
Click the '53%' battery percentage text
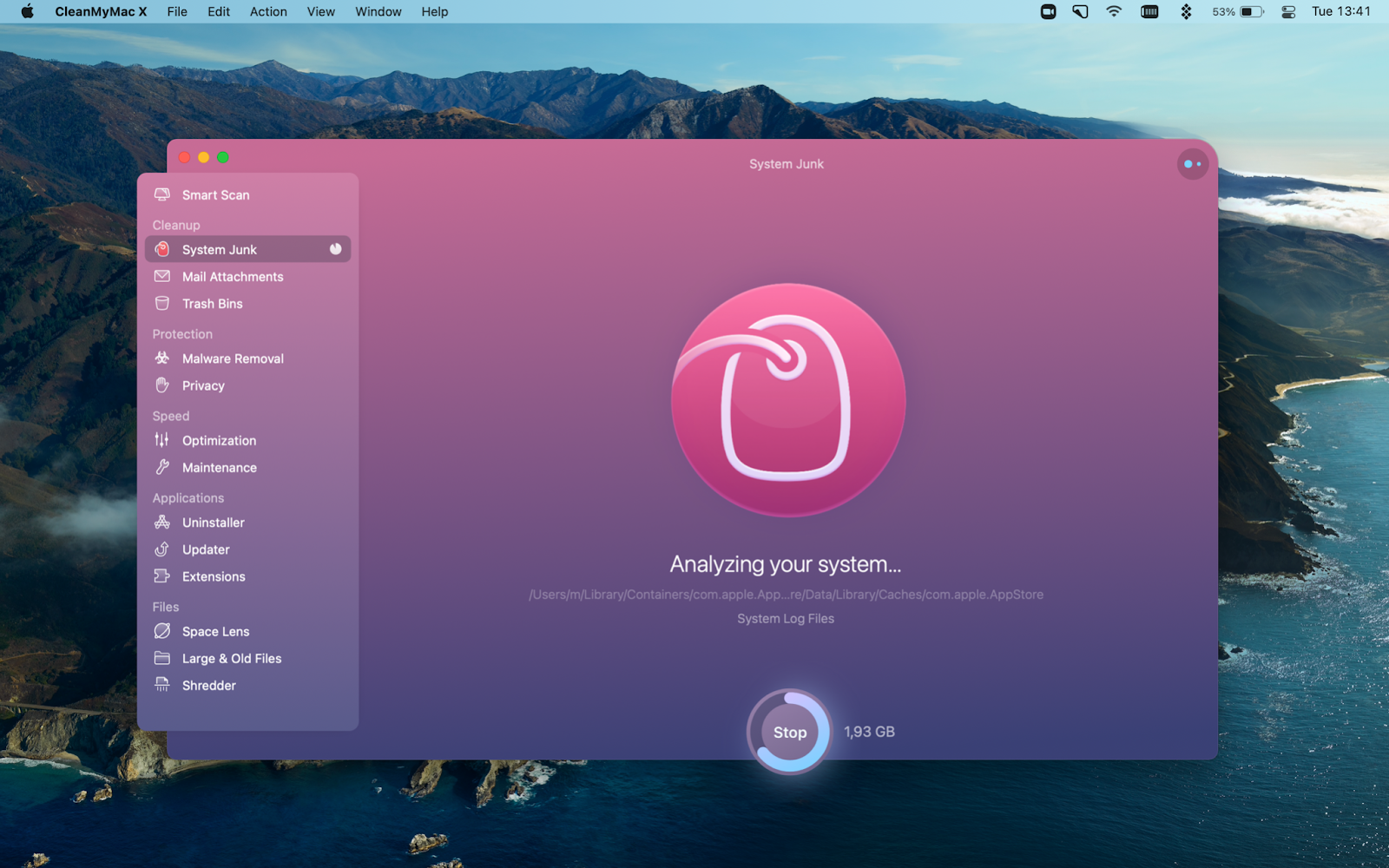point(1223,11)
